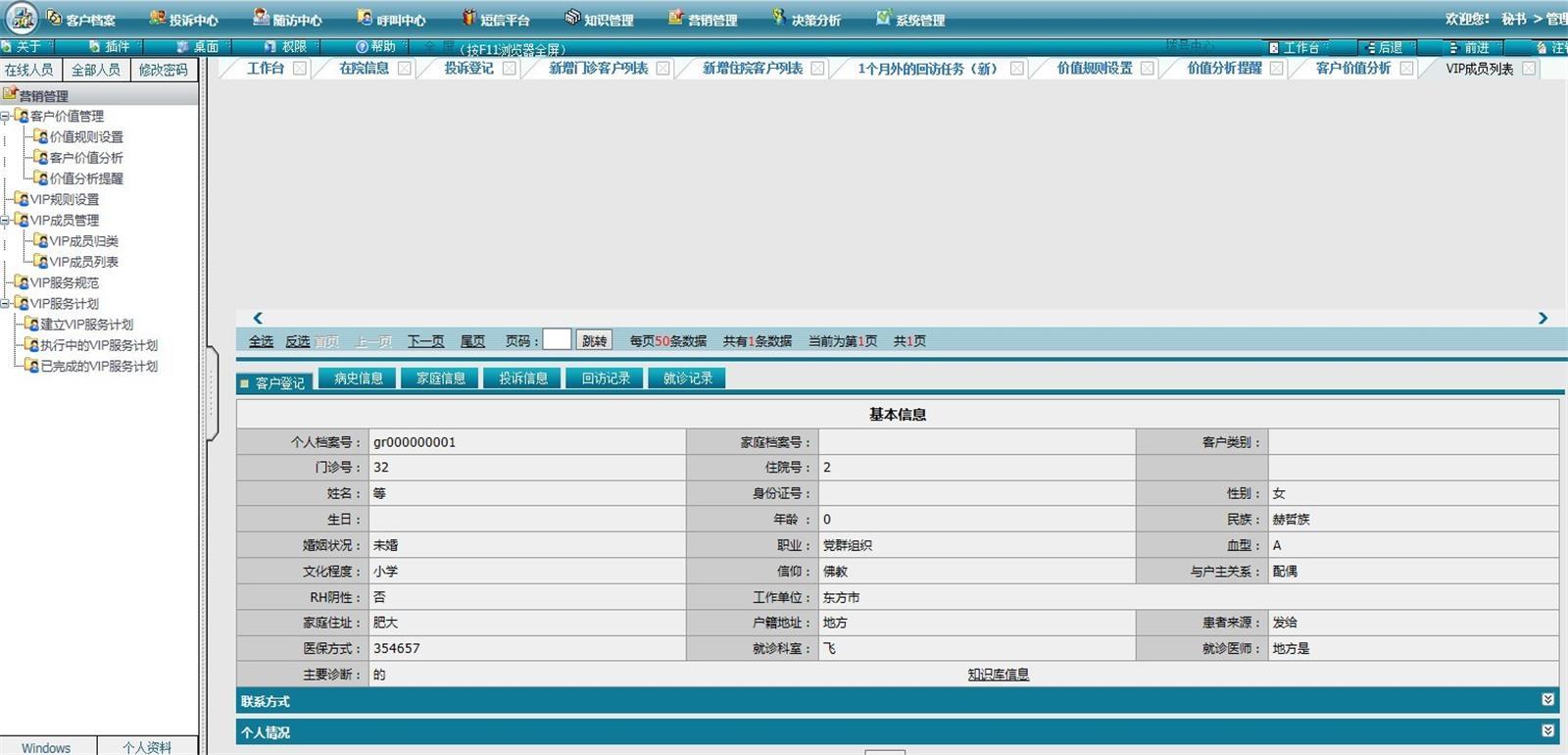Open the 短信平台 module icon
This screenshot has height=755, width=1568.
click(468, 18)
